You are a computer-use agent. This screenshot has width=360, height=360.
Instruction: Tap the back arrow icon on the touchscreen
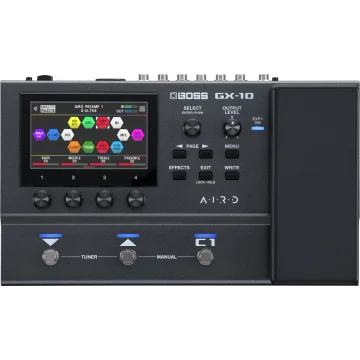[x=35, y=109]
